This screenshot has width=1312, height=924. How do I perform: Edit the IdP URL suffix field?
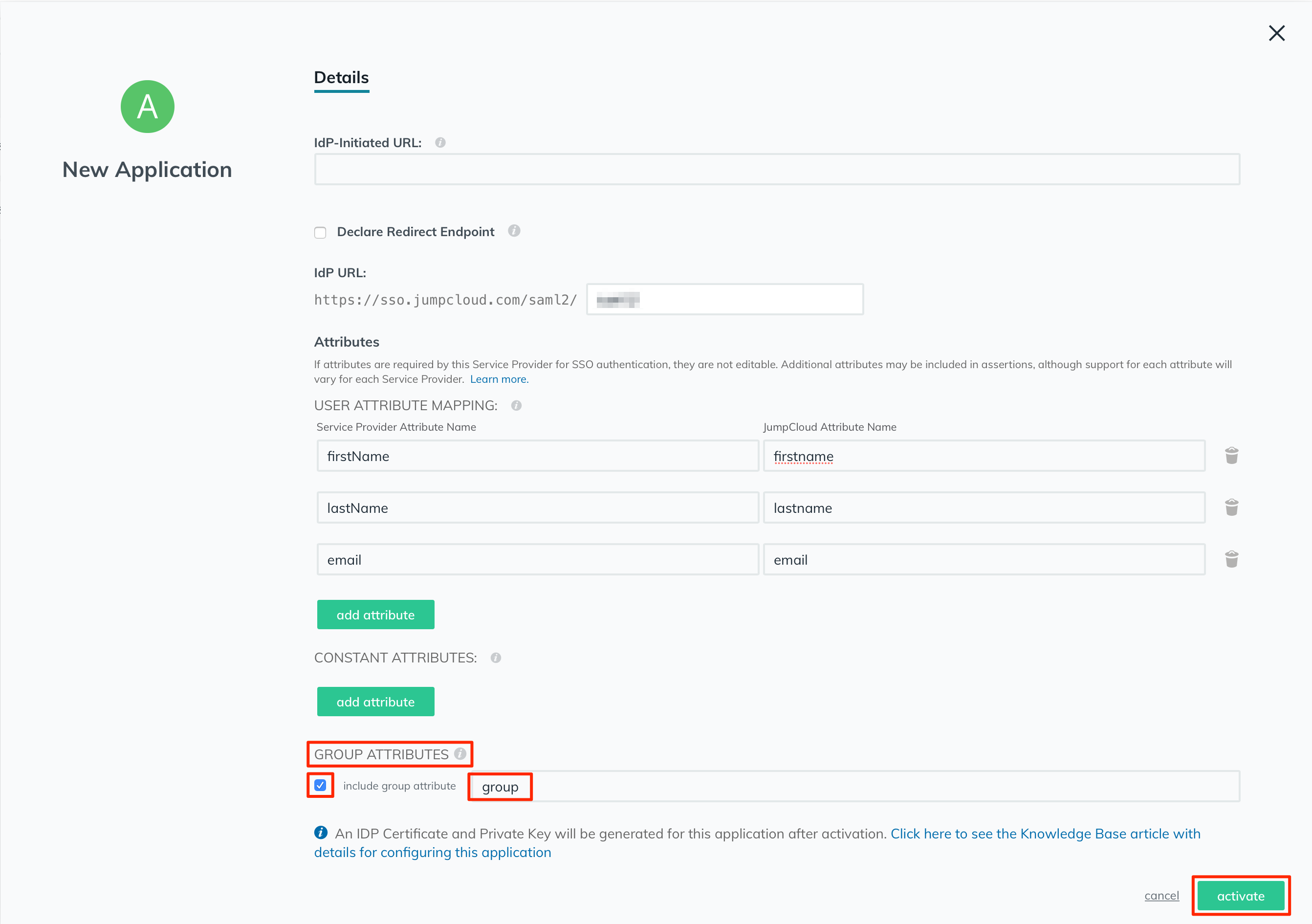724,299
